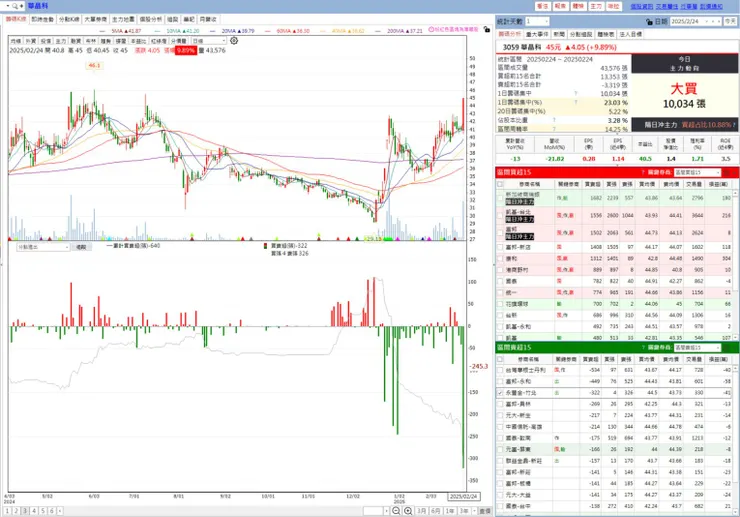Open the 日期 2025/2/24 date dropdown

coord(707,22)
